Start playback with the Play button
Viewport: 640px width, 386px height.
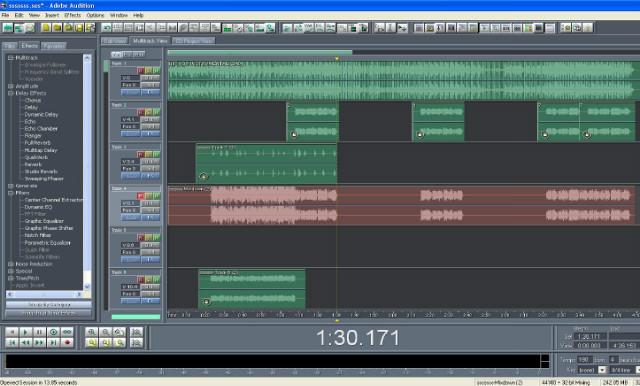(x=25, y=332)
